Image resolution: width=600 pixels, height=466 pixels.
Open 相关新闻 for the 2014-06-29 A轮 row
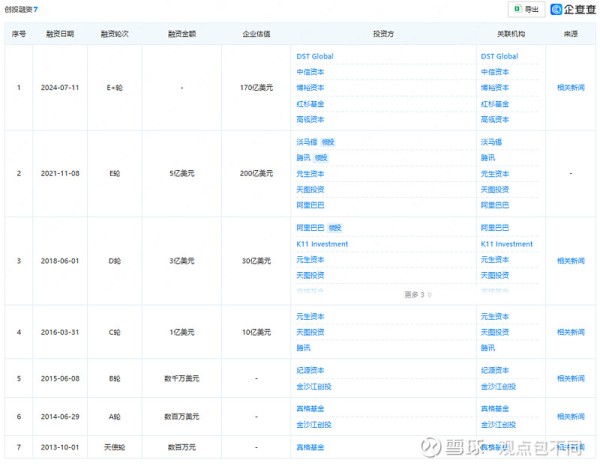tap(570, 417)
